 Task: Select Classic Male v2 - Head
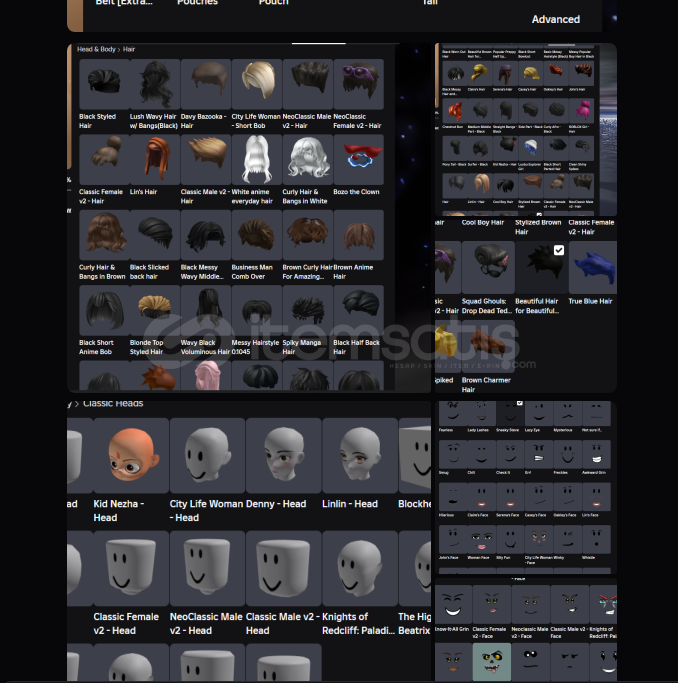tap(283, 568)
